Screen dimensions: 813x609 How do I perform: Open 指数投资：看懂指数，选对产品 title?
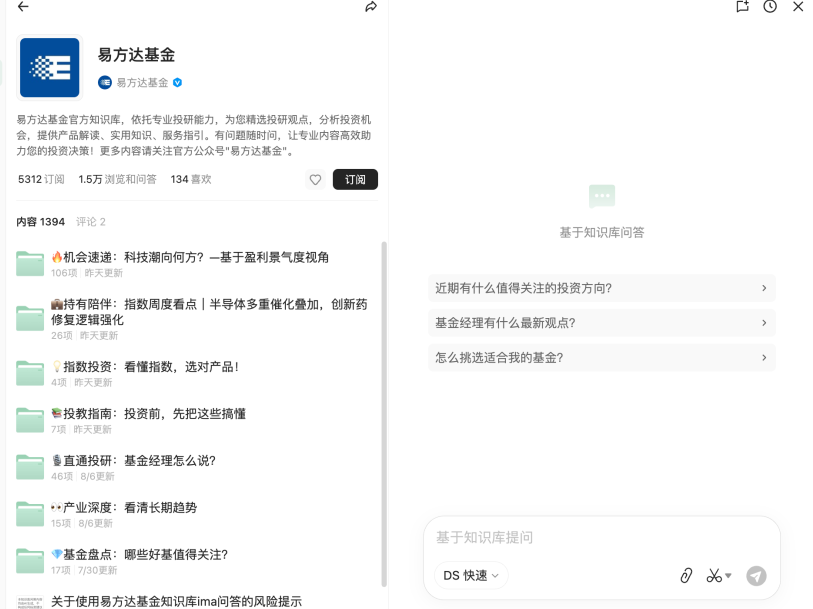(145, 367)
